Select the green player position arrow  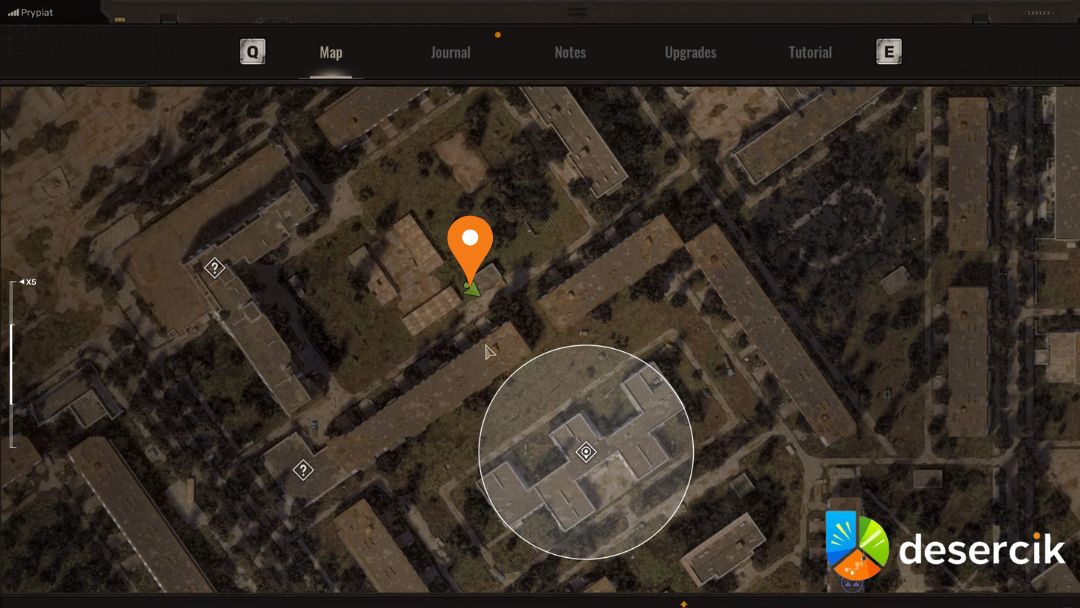click(472, 289)
